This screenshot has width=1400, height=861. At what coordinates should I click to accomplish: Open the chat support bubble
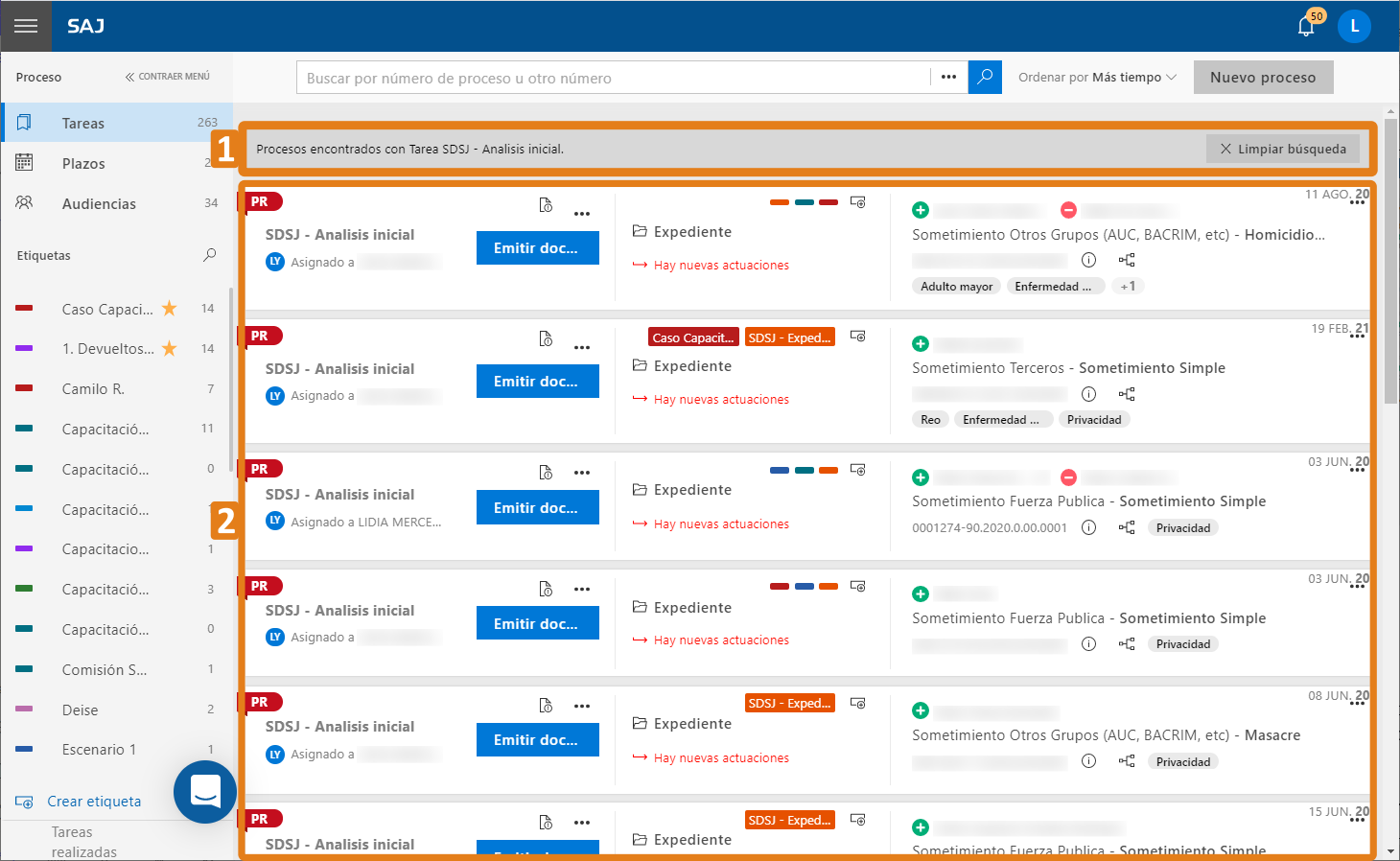point(205,792)
